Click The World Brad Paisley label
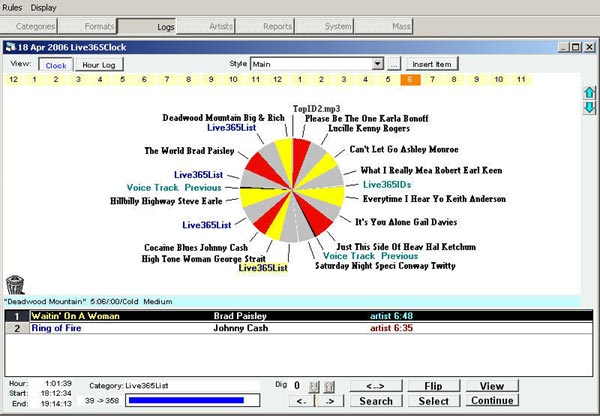This screenshot has width=600, height=416. [x=189, y=151]
